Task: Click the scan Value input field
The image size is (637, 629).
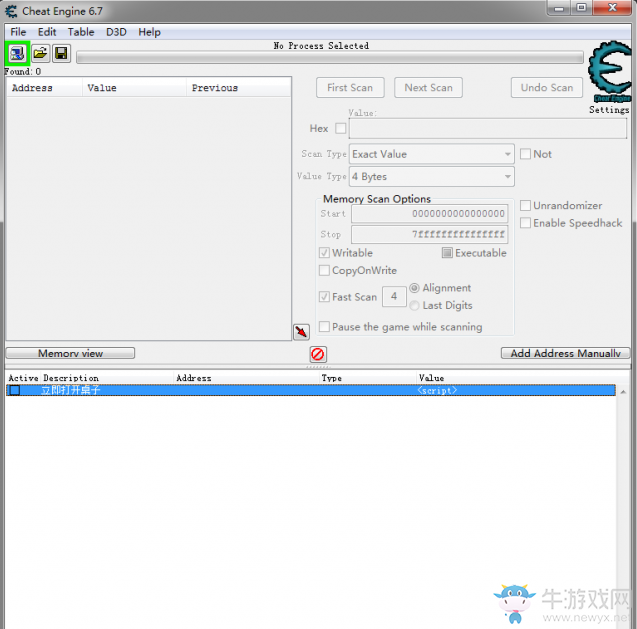Action: tap(488, 128)
